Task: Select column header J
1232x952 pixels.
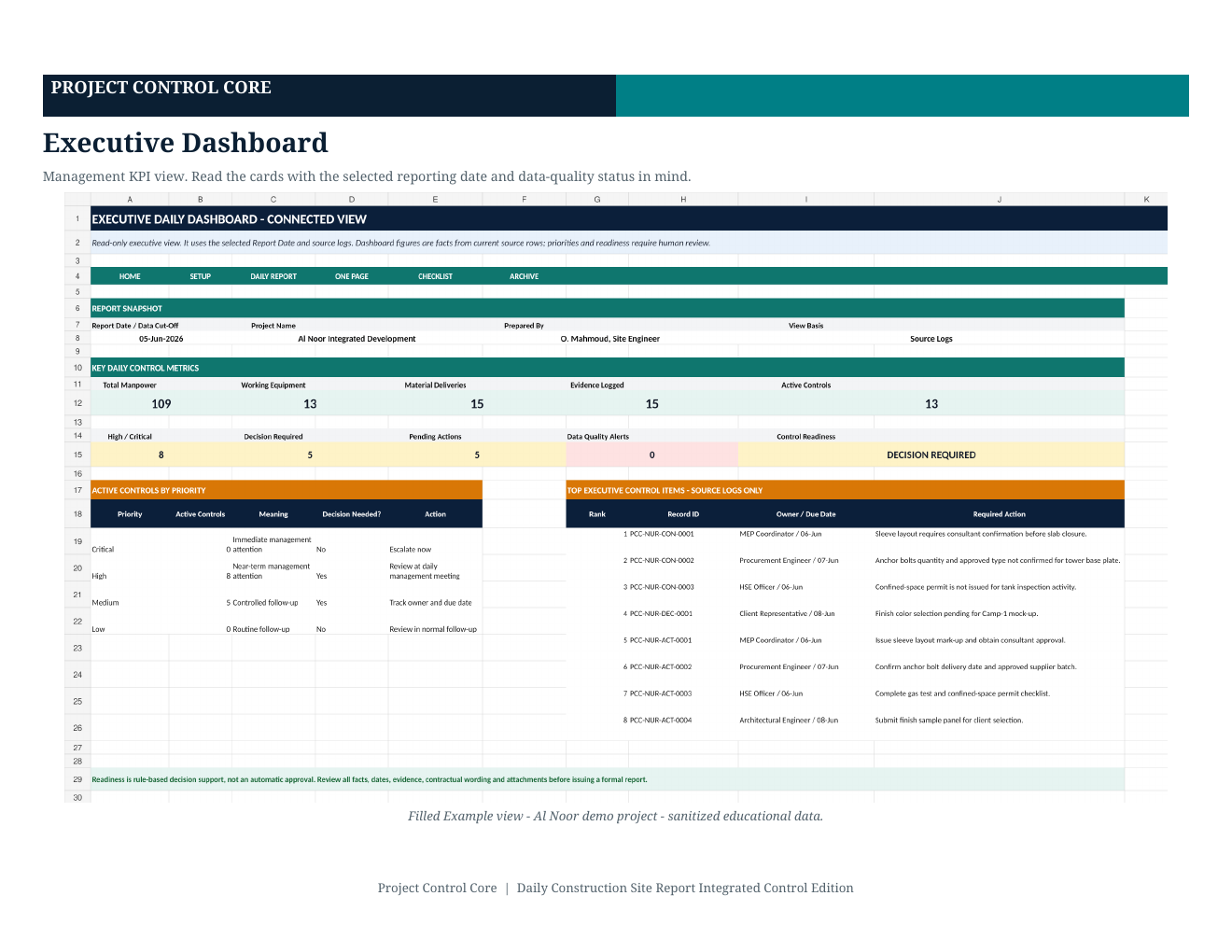Action: pyautogui.click(x=999, y=200)
